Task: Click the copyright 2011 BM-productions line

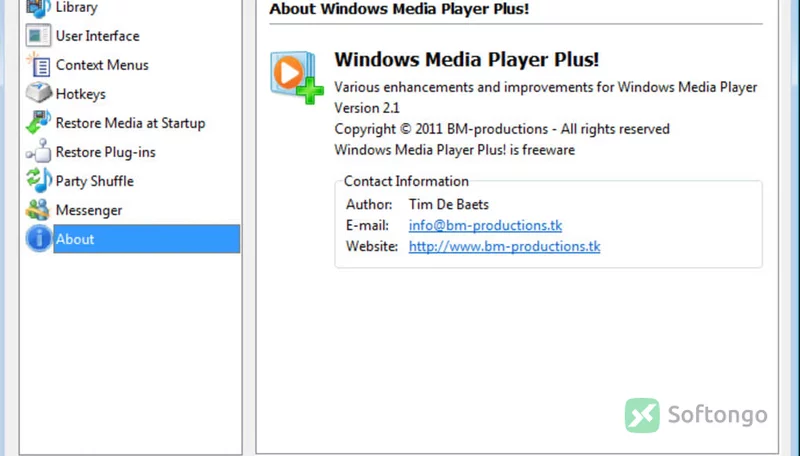Action: (x=502, y=129)
